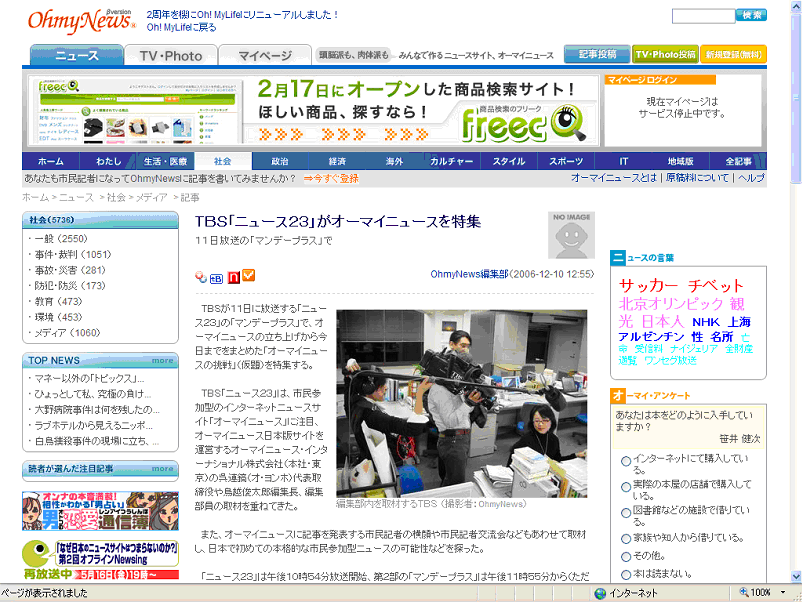Open the 教育 (473) category

58,301
